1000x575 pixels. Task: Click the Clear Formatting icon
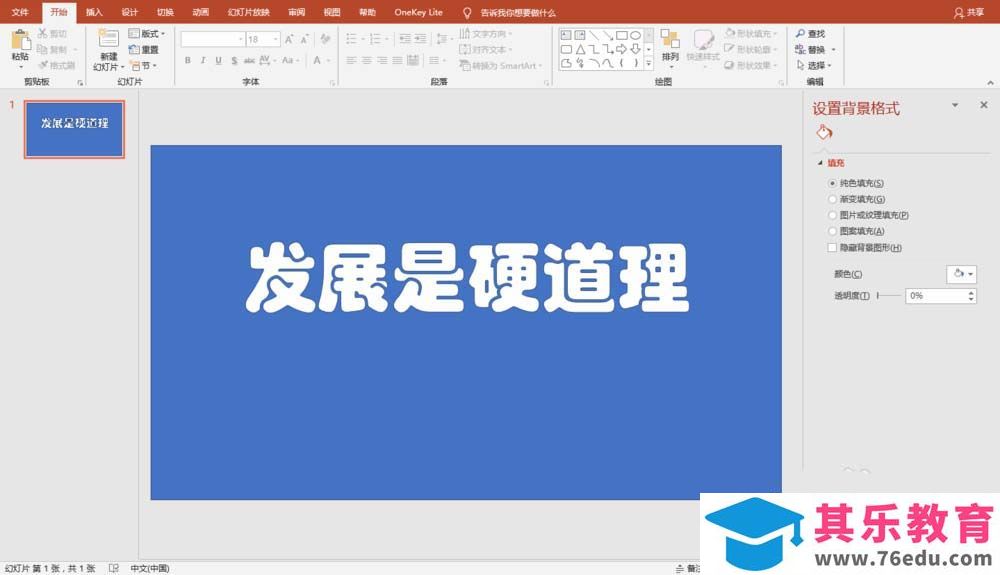[x=325, y=40]
